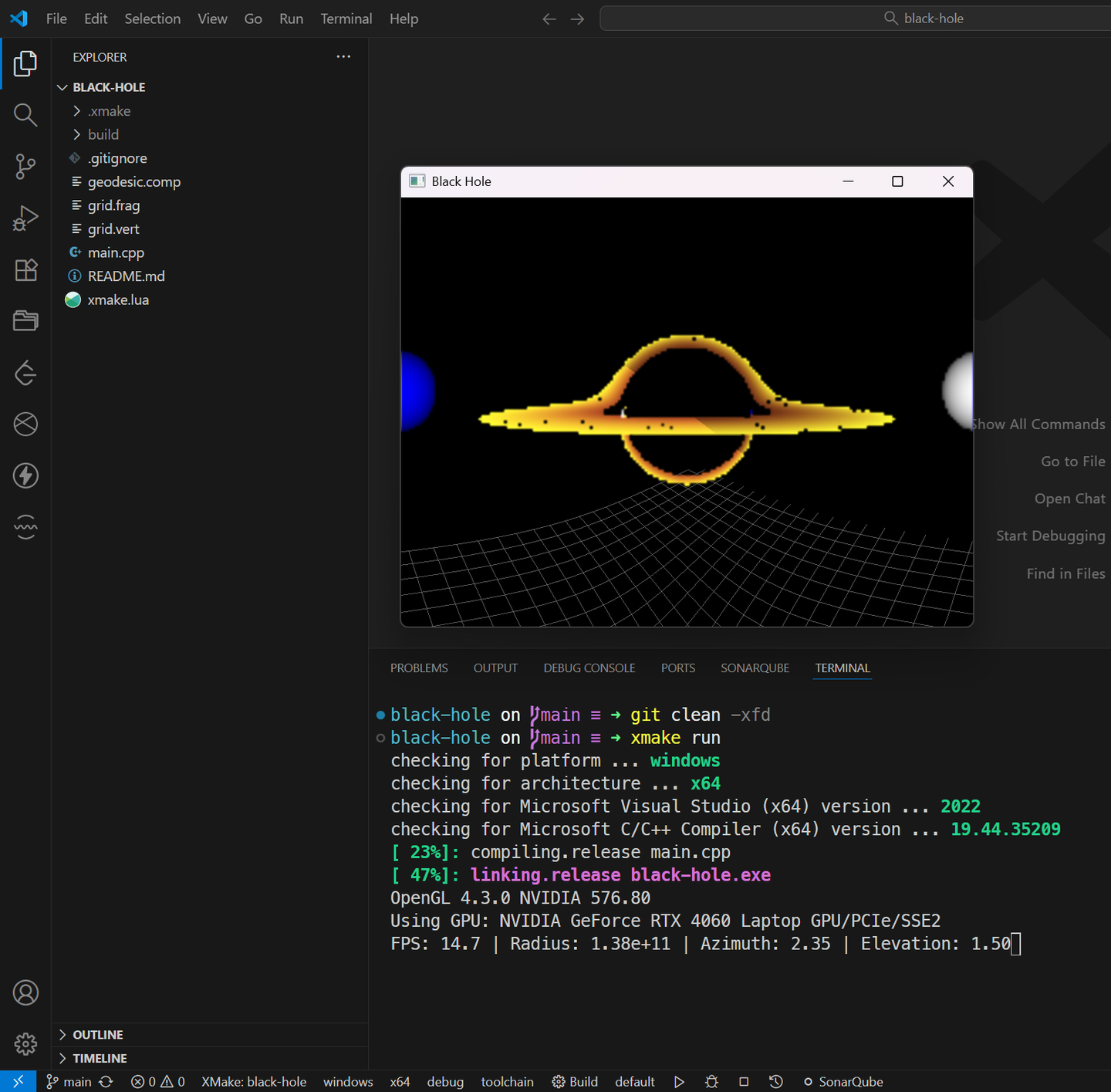Open the Source Control view

(25, 167)
